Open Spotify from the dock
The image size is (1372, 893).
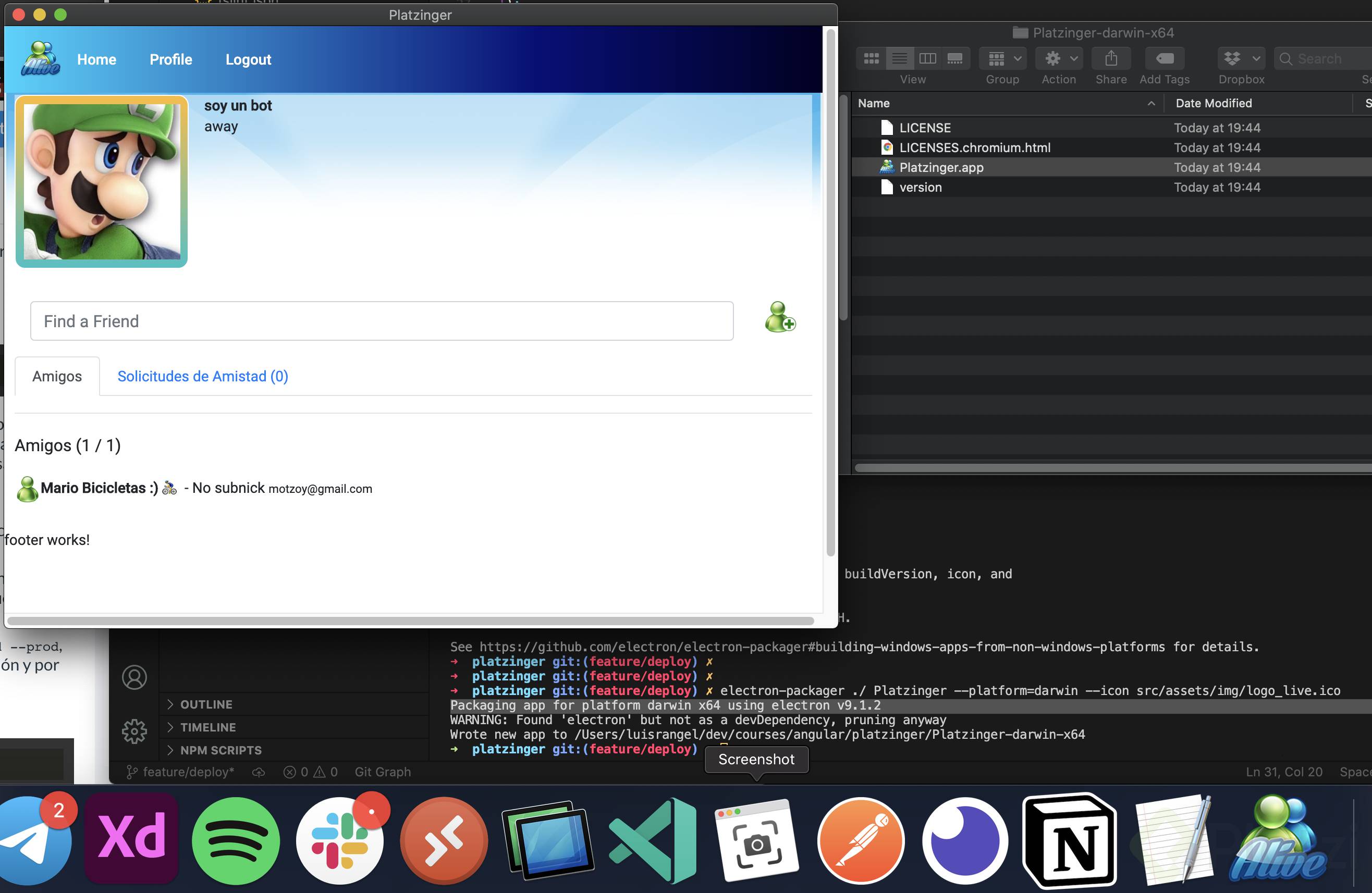[x=236, y=840]
